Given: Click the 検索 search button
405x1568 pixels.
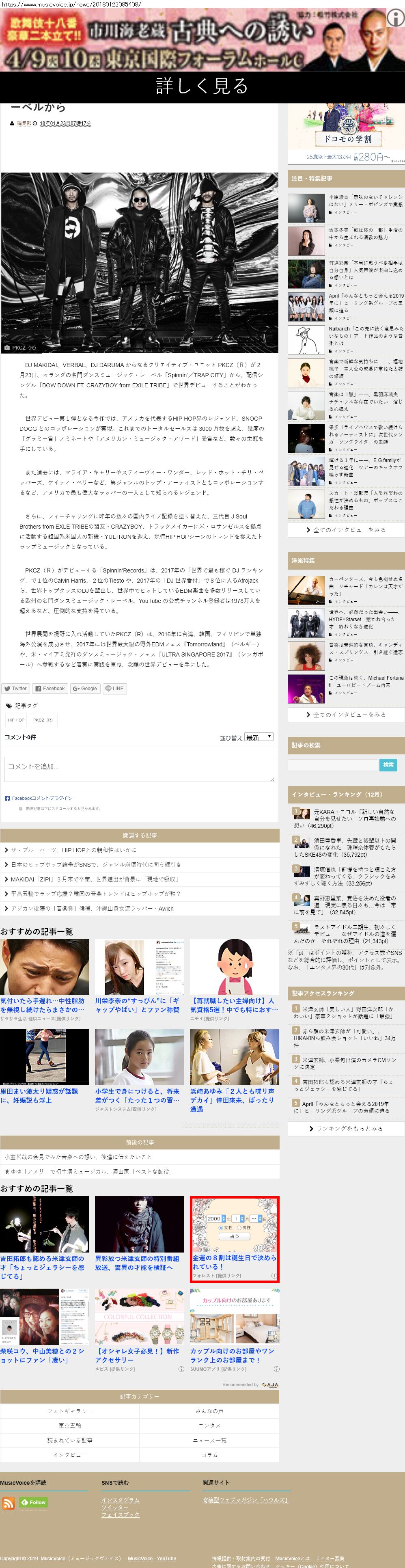Looking at the screenshot, I should (389, 765).
